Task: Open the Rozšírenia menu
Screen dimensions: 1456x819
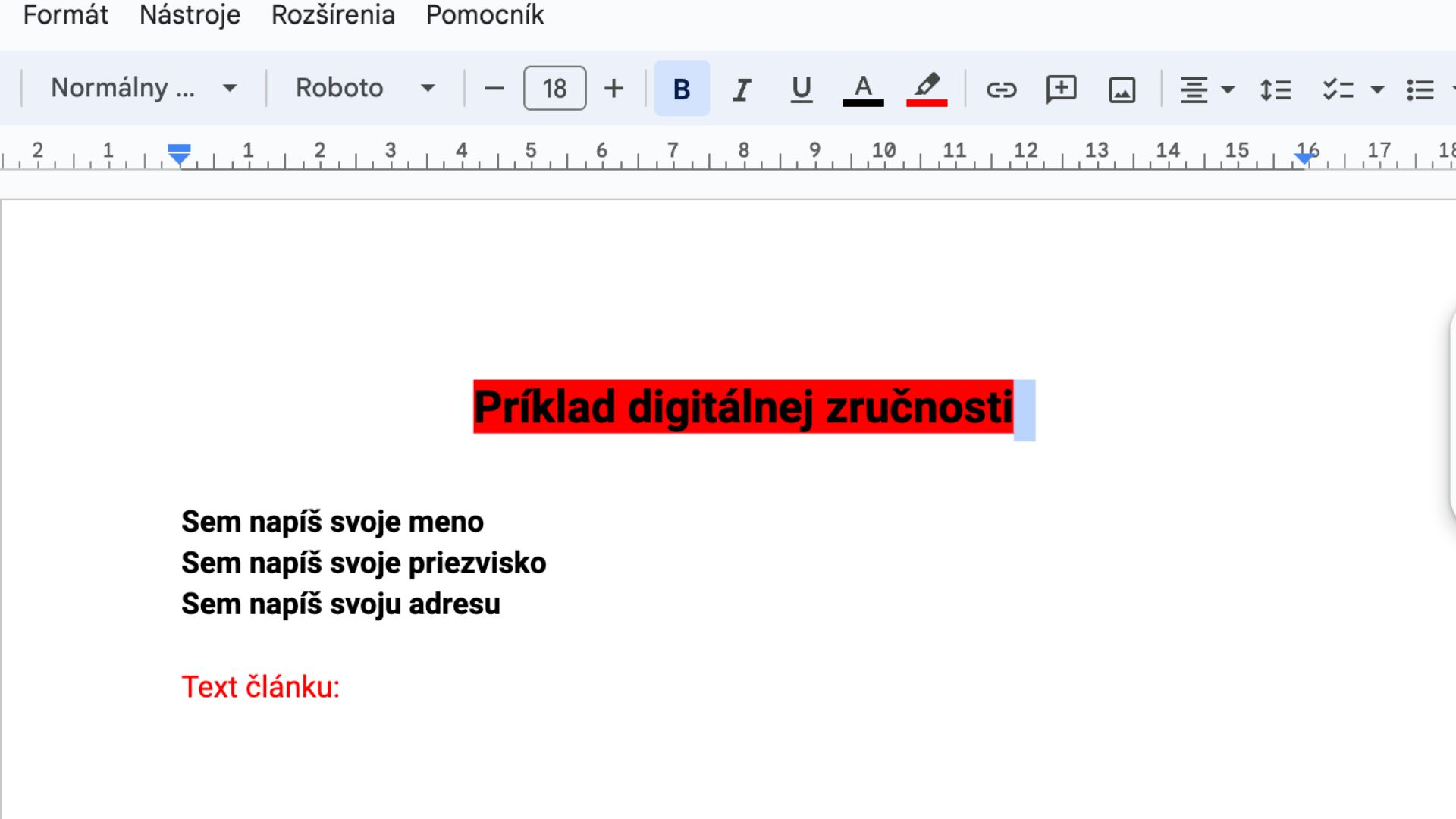Action: 333,14
